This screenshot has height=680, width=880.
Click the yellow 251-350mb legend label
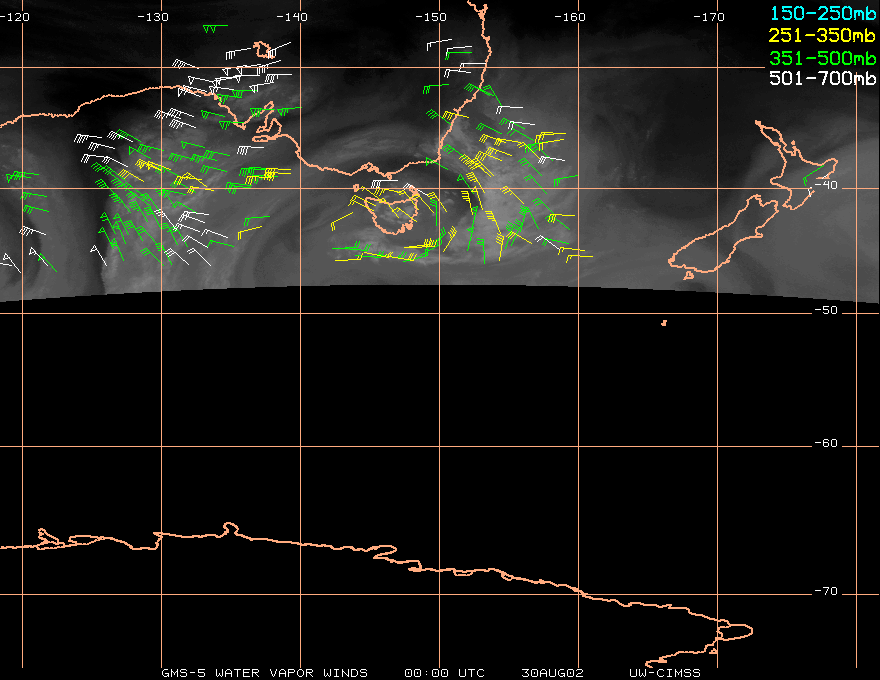click(x=823, y=35)
